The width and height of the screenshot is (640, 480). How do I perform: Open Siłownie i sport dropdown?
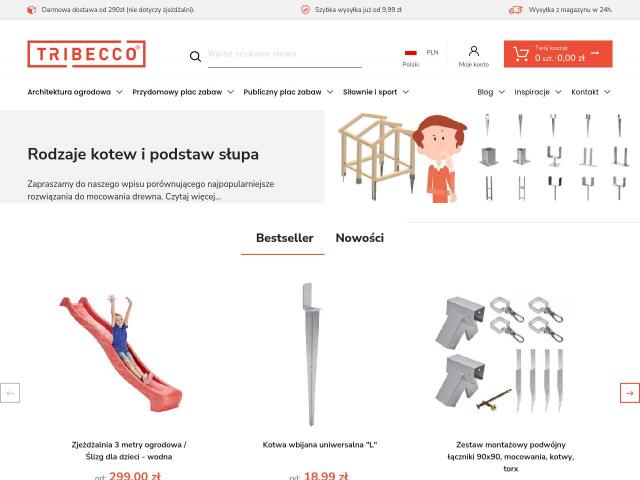pyautogui.click(x=376, y=92)
